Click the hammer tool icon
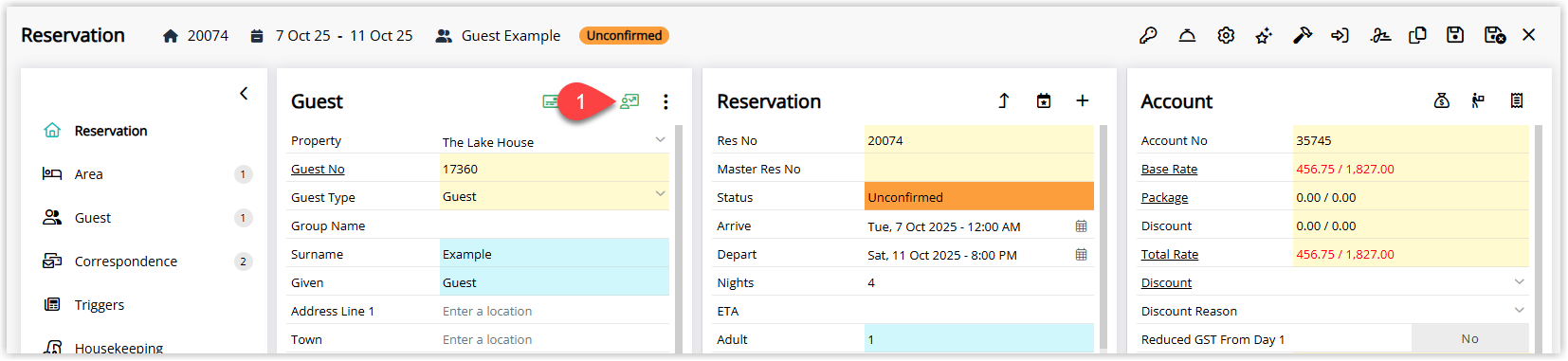The image size is (1568, 361). (x=1303, y=35)
